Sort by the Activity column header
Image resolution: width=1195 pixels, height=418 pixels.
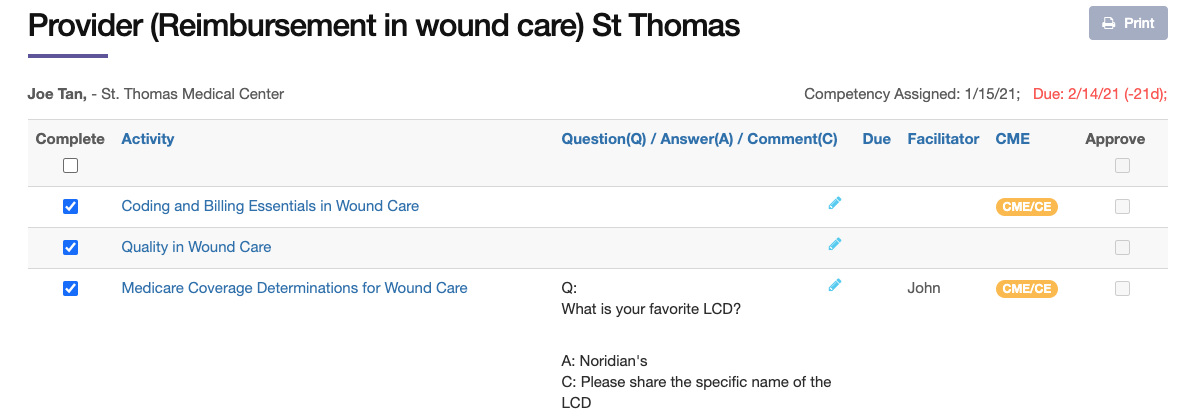tap(148, 139)
